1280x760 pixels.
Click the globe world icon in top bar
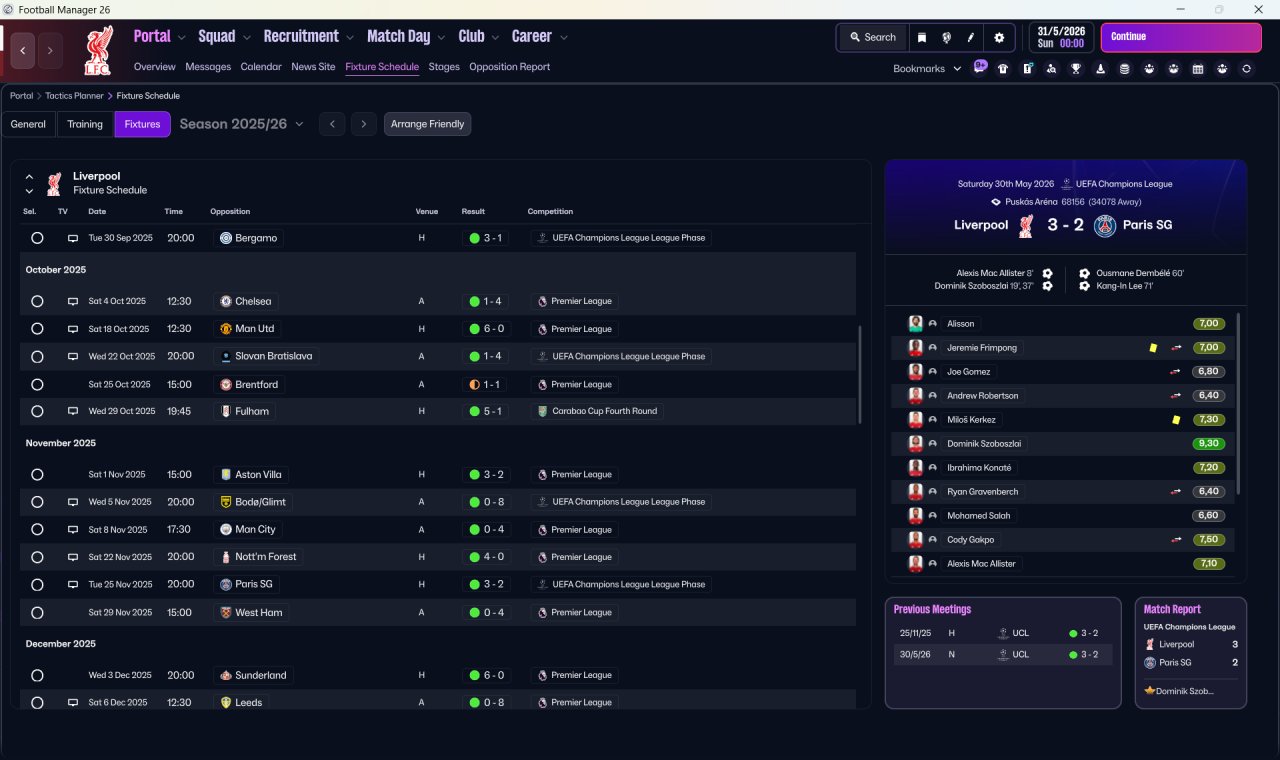[946, 38]
